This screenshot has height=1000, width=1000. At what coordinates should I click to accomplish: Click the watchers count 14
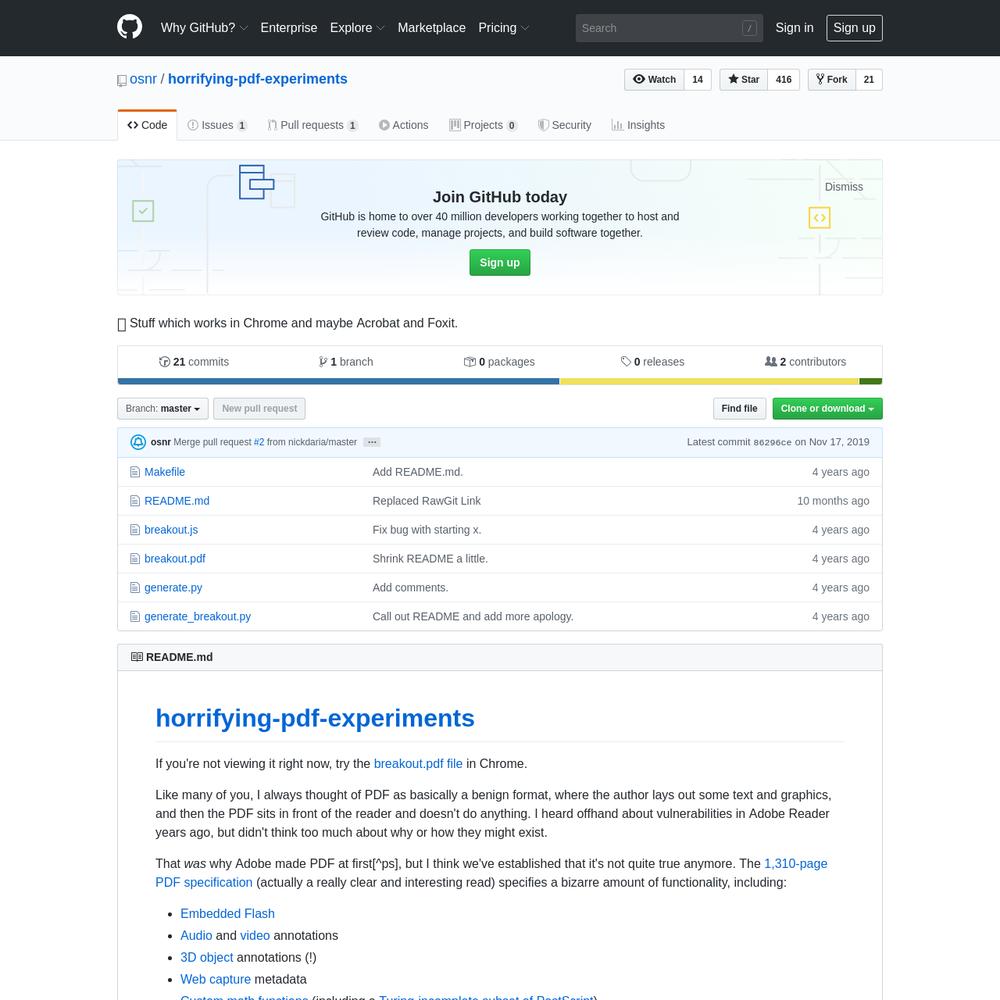click(x=697, y=80)
